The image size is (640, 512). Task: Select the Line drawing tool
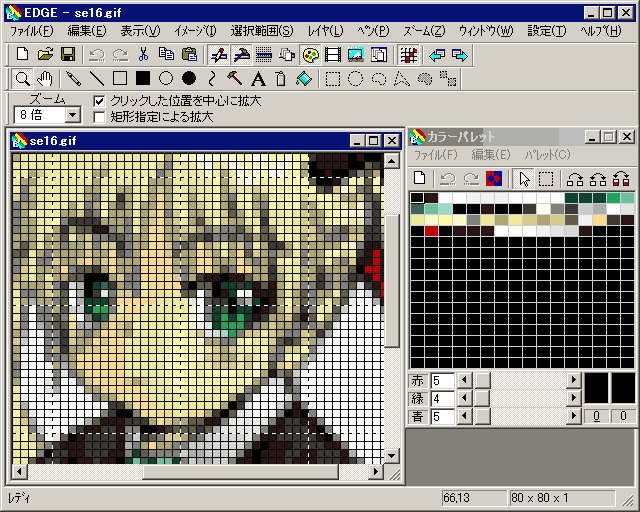coord(96,79)
